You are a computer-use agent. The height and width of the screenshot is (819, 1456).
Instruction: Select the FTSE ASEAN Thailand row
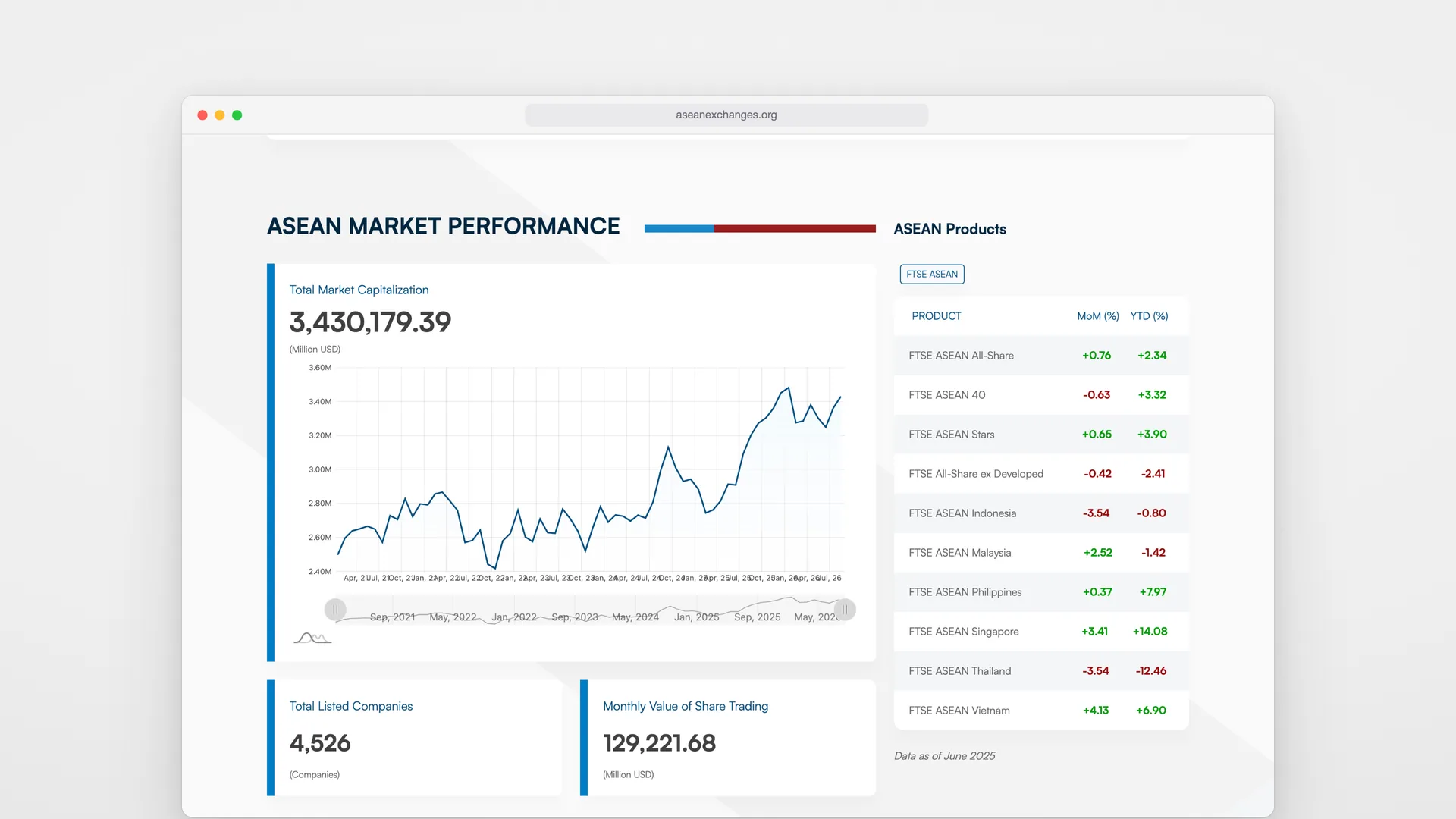pos(1041,671)
